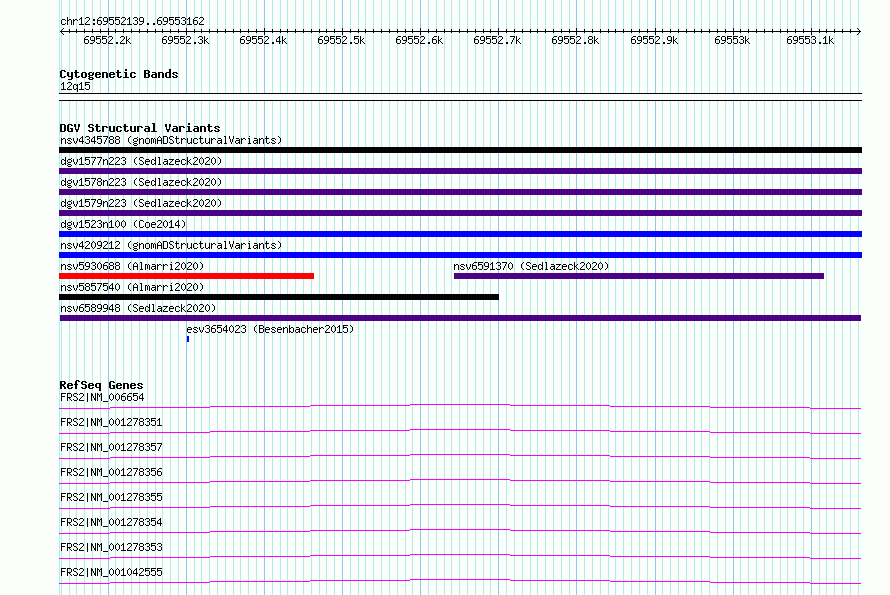Click the small blue esv3654023 marker
890x595 pixels.
pos(188,339)
